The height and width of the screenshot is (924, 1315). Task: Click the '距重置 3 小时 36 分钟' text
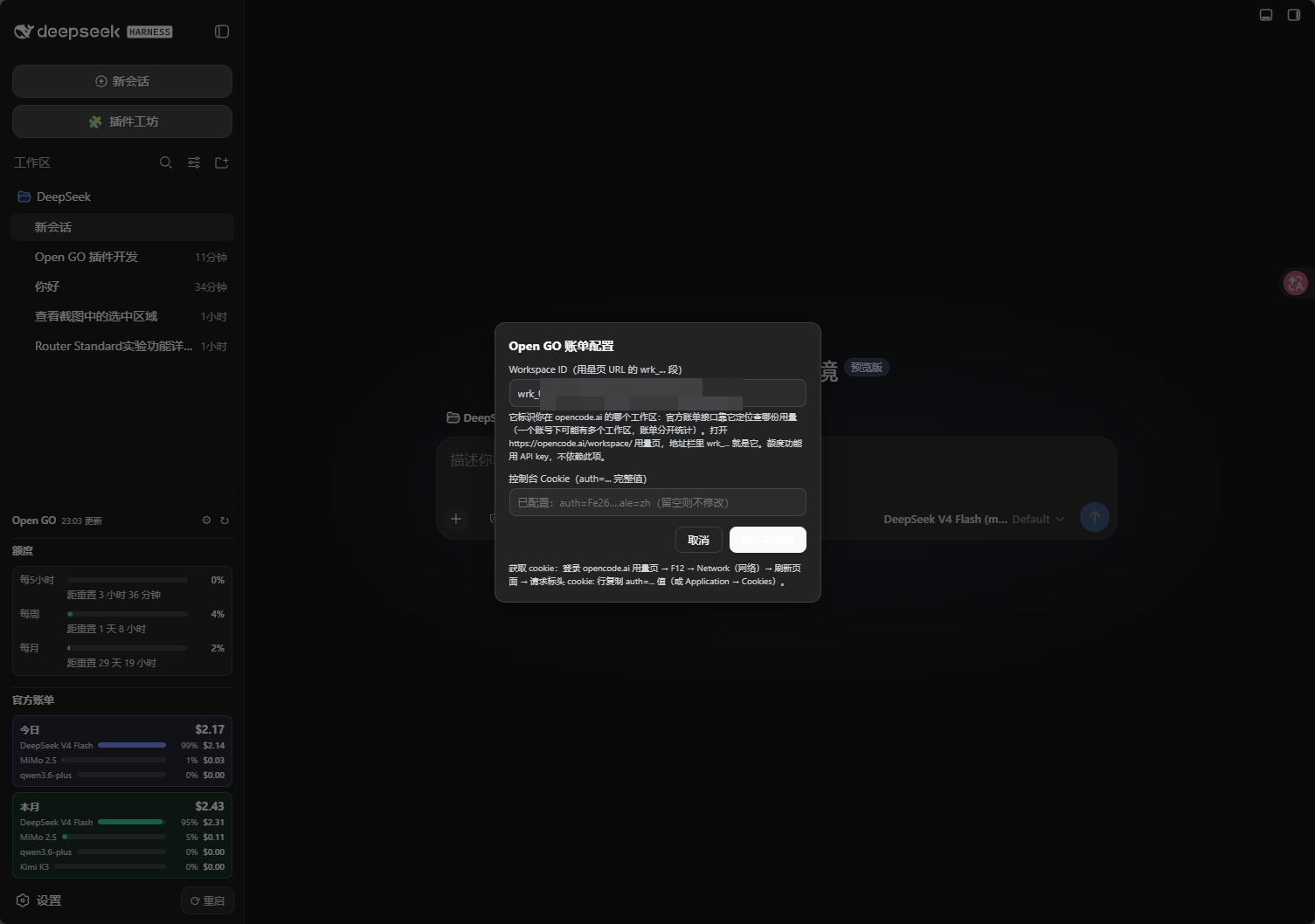[114, 595]
